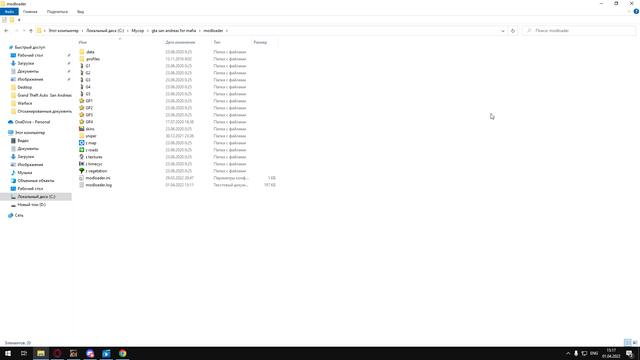Screen dimensions: 640x360
Task: Select the z map folder
Action: coord(91,143)
